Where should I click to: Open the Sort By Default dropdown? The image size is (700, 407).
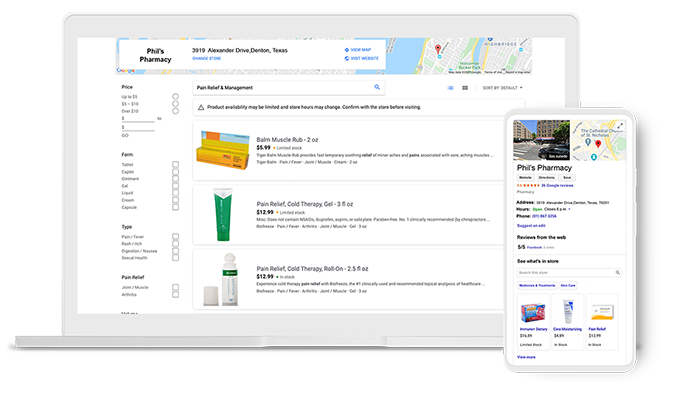[502, 88]
